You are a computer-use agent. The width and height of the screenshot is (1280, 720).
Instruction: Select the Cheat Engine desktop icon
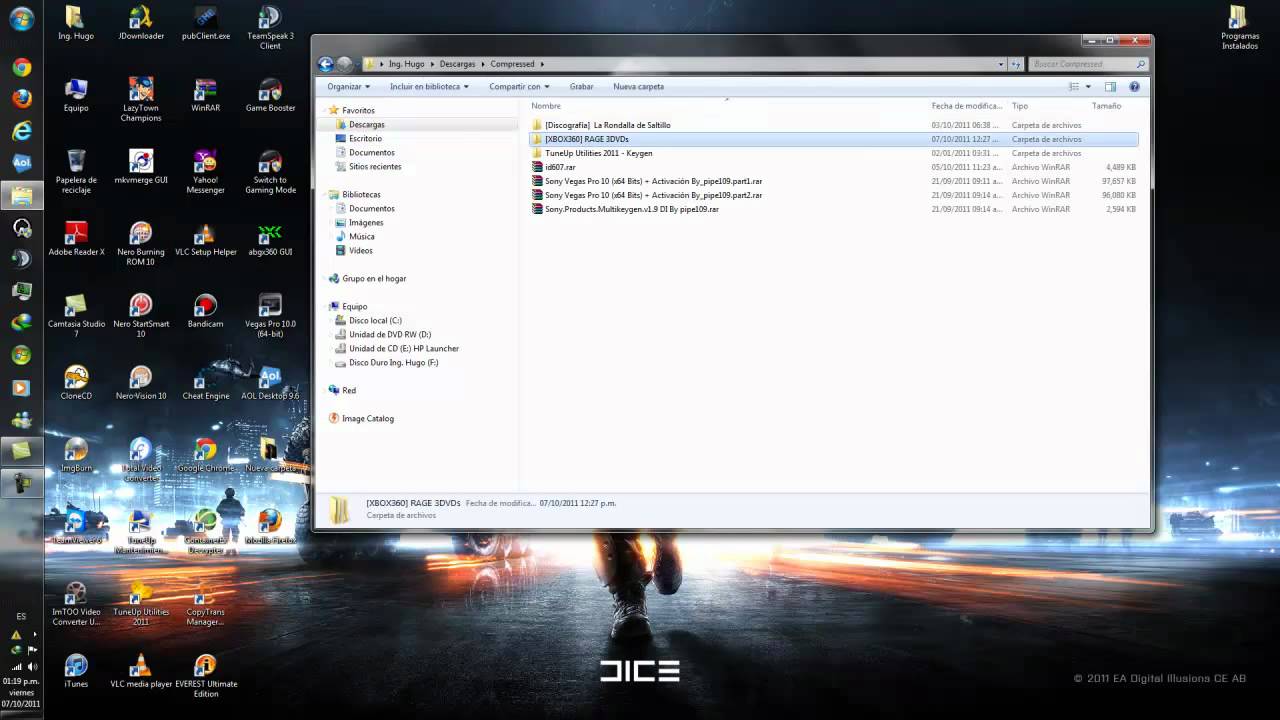[x=205, y=382]
